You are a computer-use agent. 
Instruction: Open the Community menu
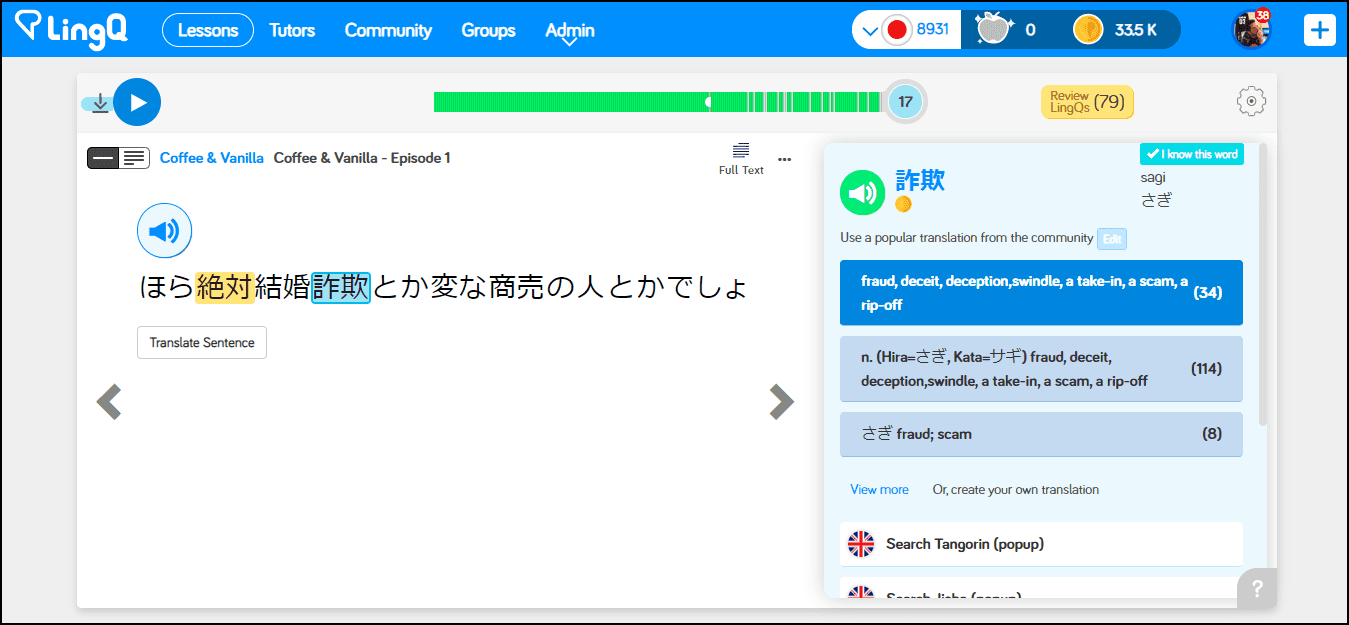(388, 30)
